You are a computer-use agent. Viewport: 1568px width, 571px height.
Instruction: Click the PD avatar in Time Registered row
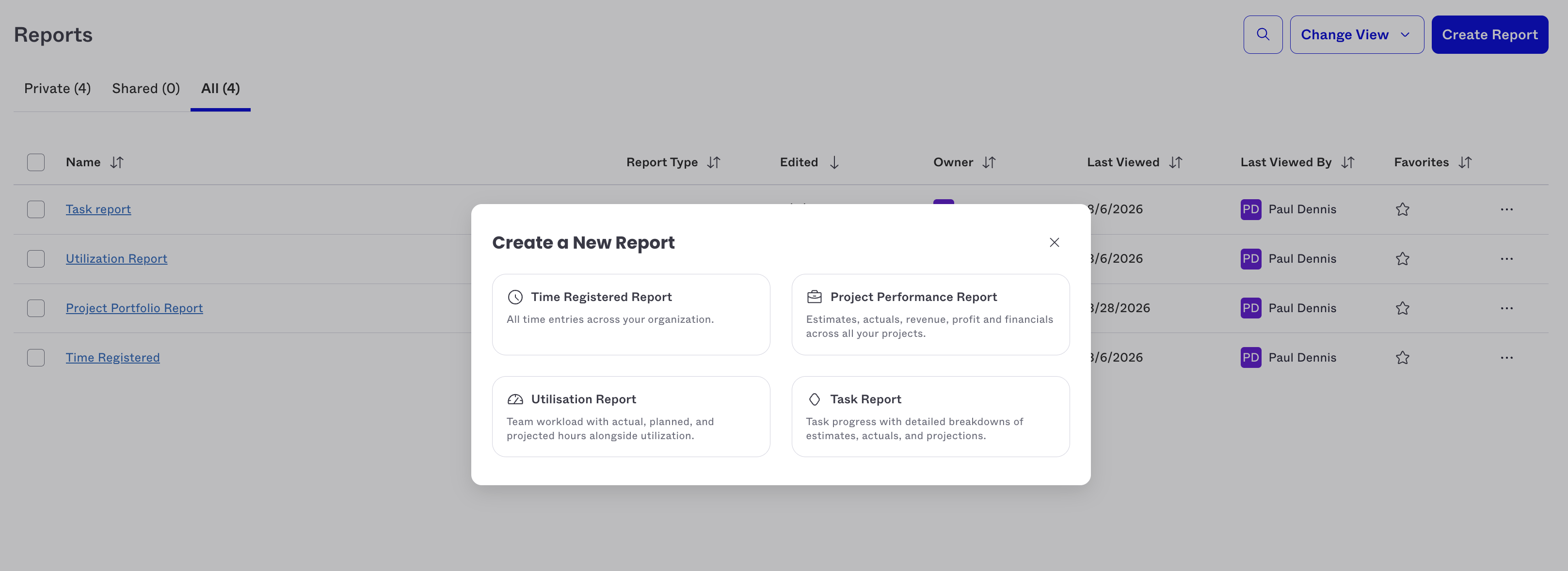pos(1251,357)
